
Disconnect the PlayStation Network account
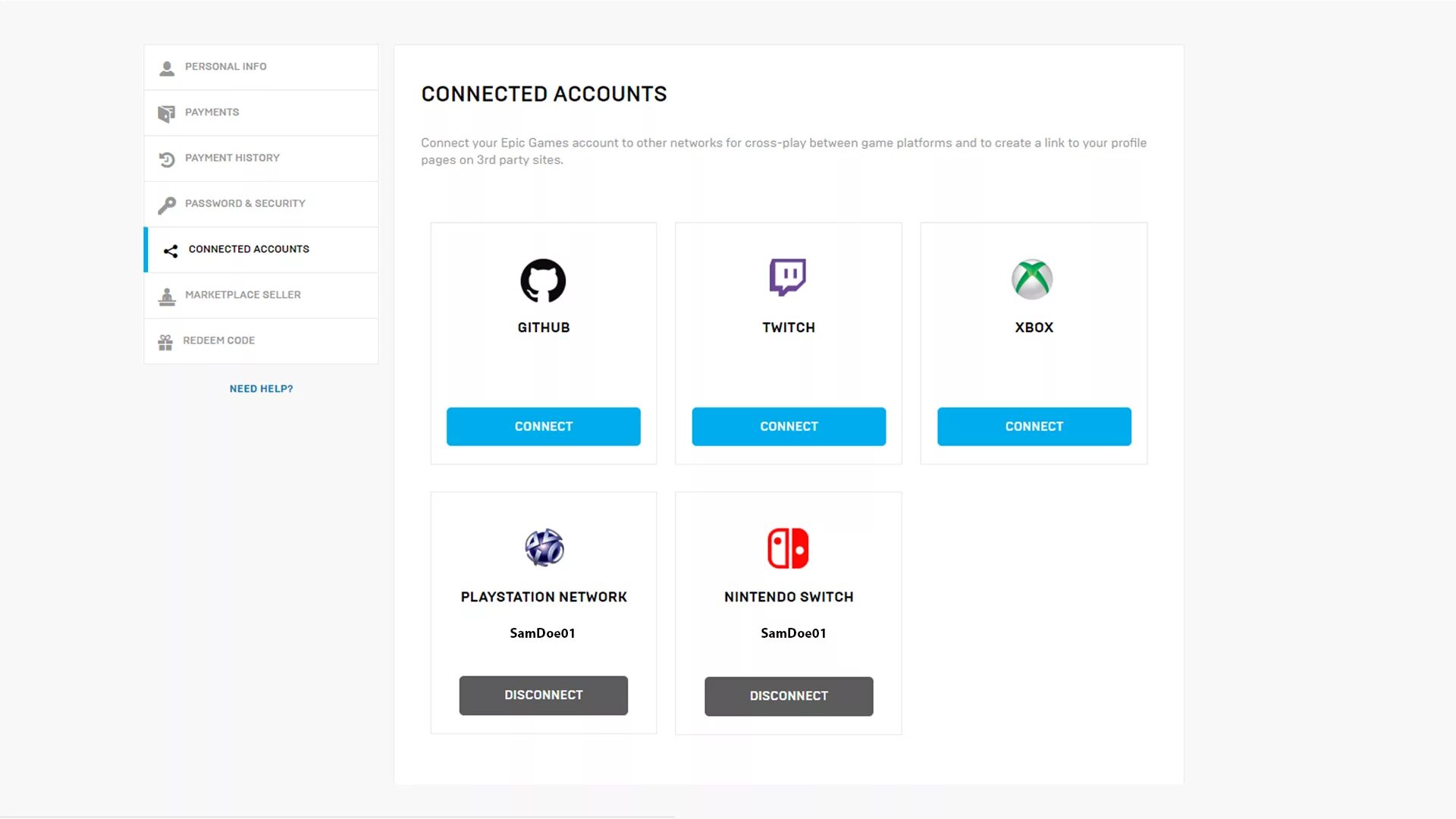point(543,695)
